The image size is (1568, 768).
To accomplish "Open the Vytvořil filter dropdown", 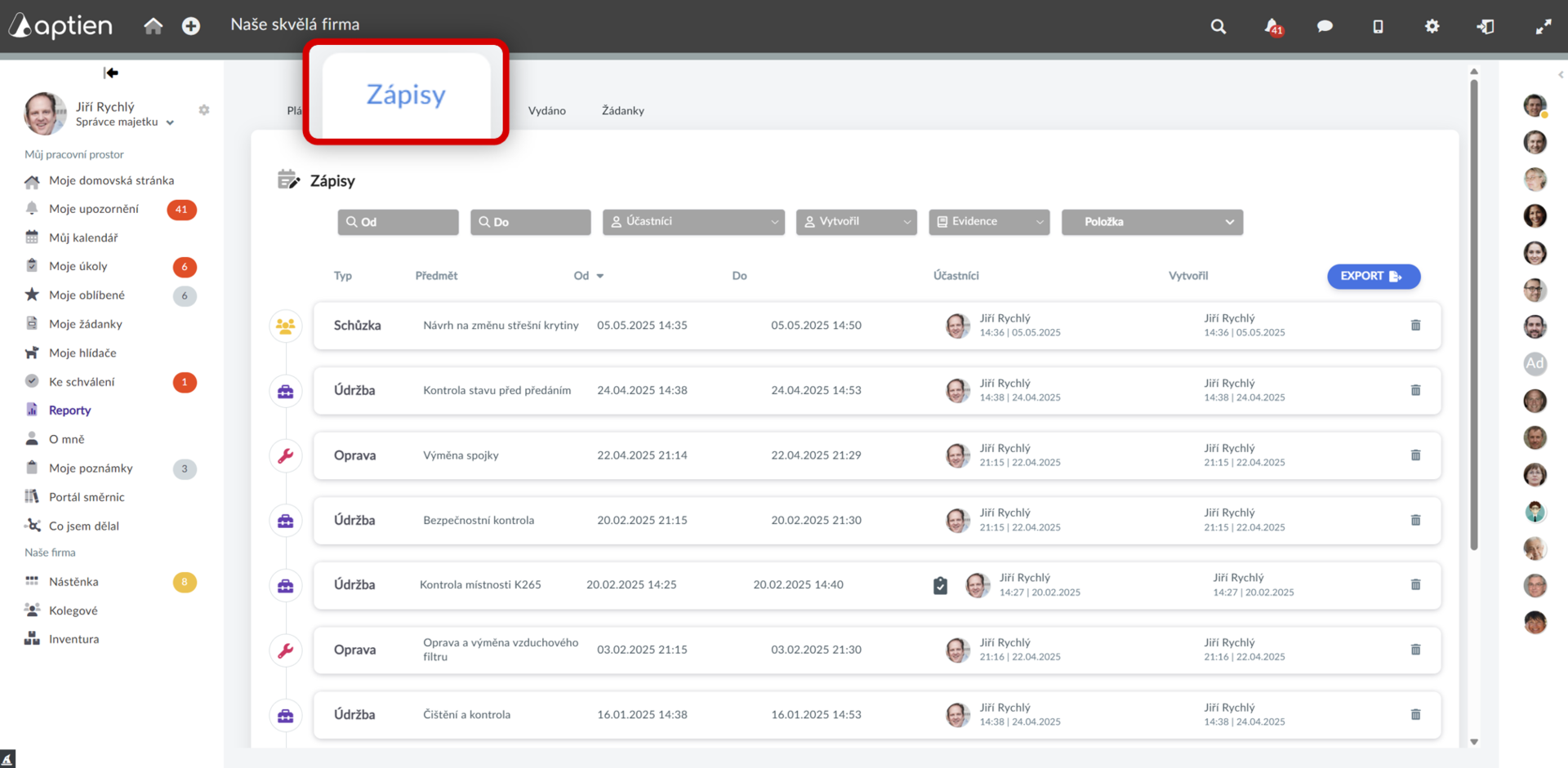I will (x=856, y=222).
